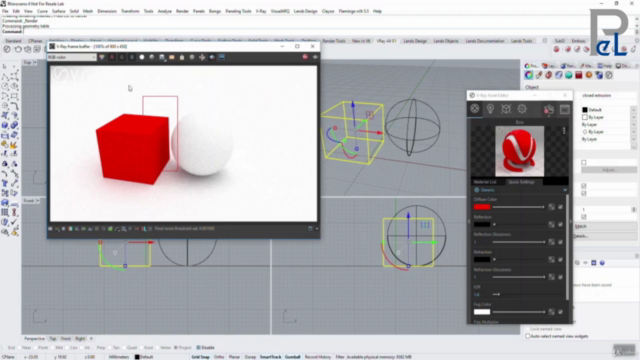Expand Asset Editor left panel arrow

(469, 221)
